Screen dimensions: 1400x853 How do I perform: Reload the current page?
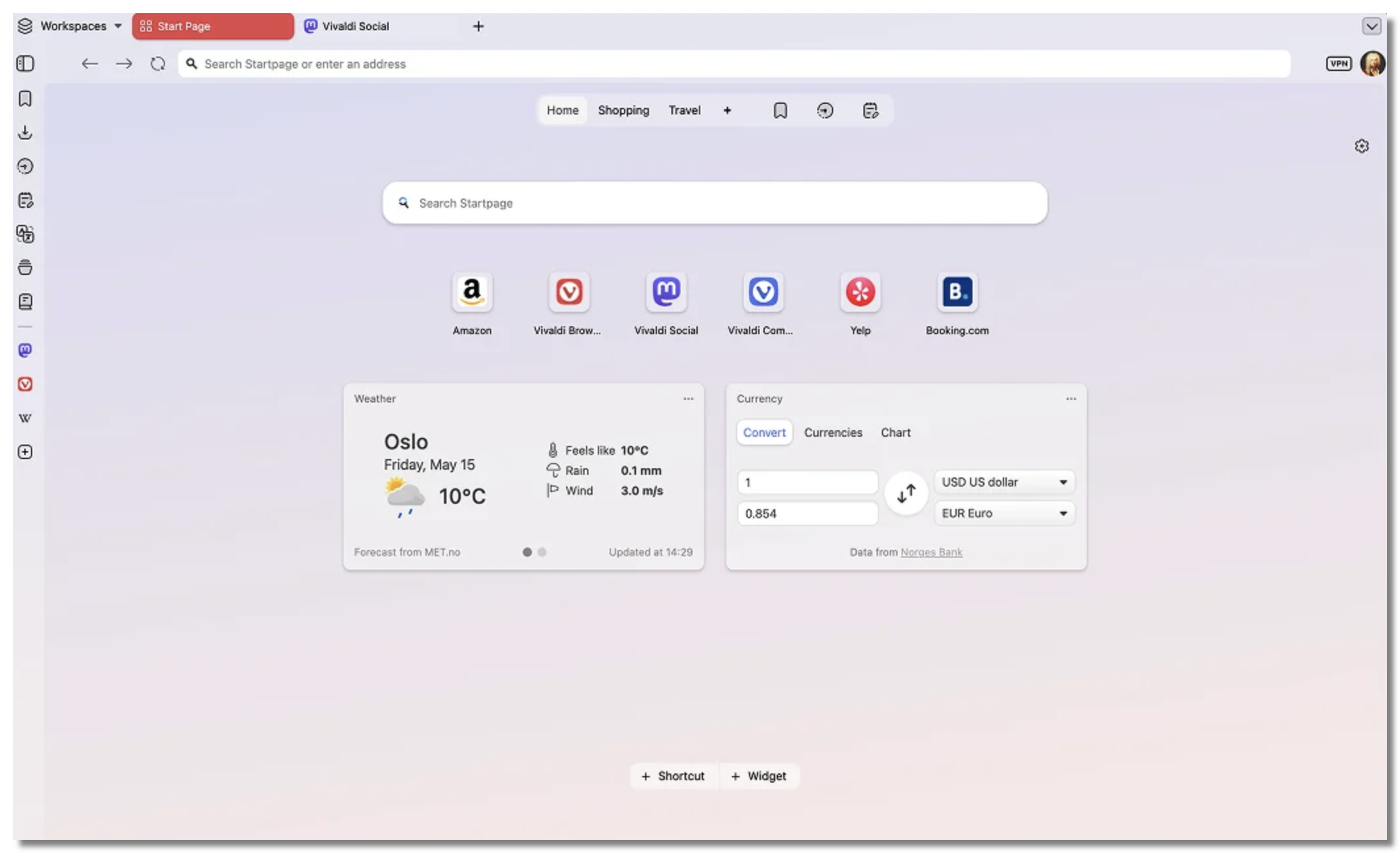click(x=158, y=64)
